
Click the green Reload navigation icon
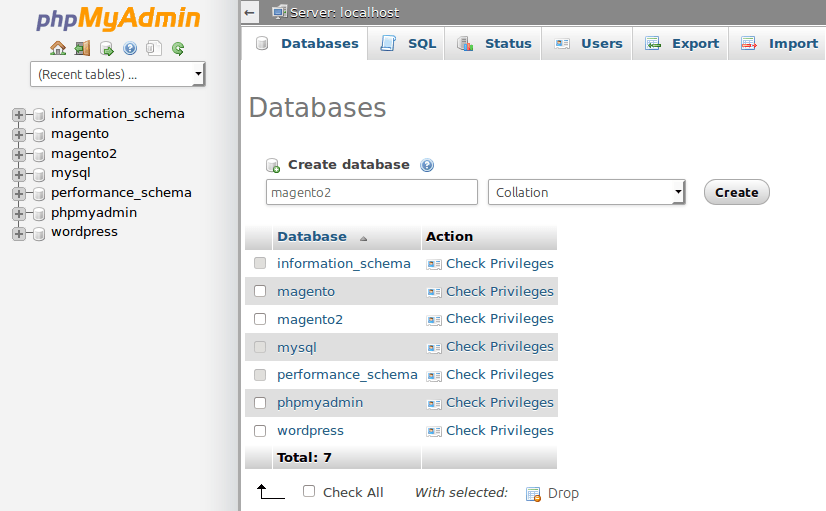click(178, 49)
